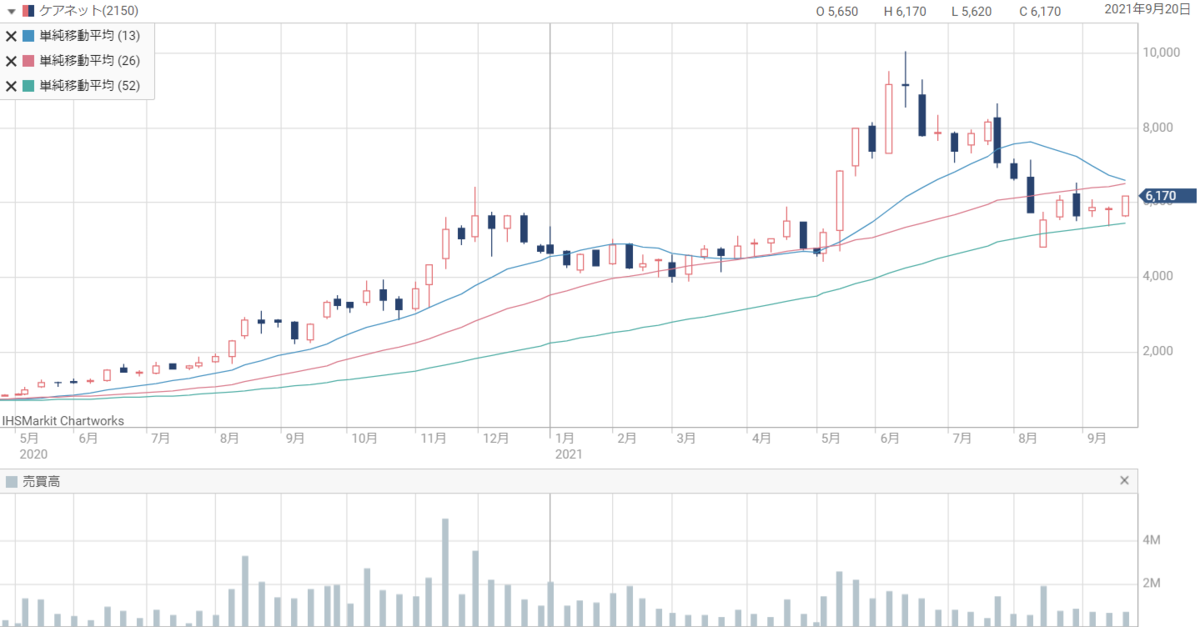Viewport: 1200px width, 627px height.
Task: Remove the 単純移動平均 (26) indicator
Action: pyautogui.click(x=11, y=61)
